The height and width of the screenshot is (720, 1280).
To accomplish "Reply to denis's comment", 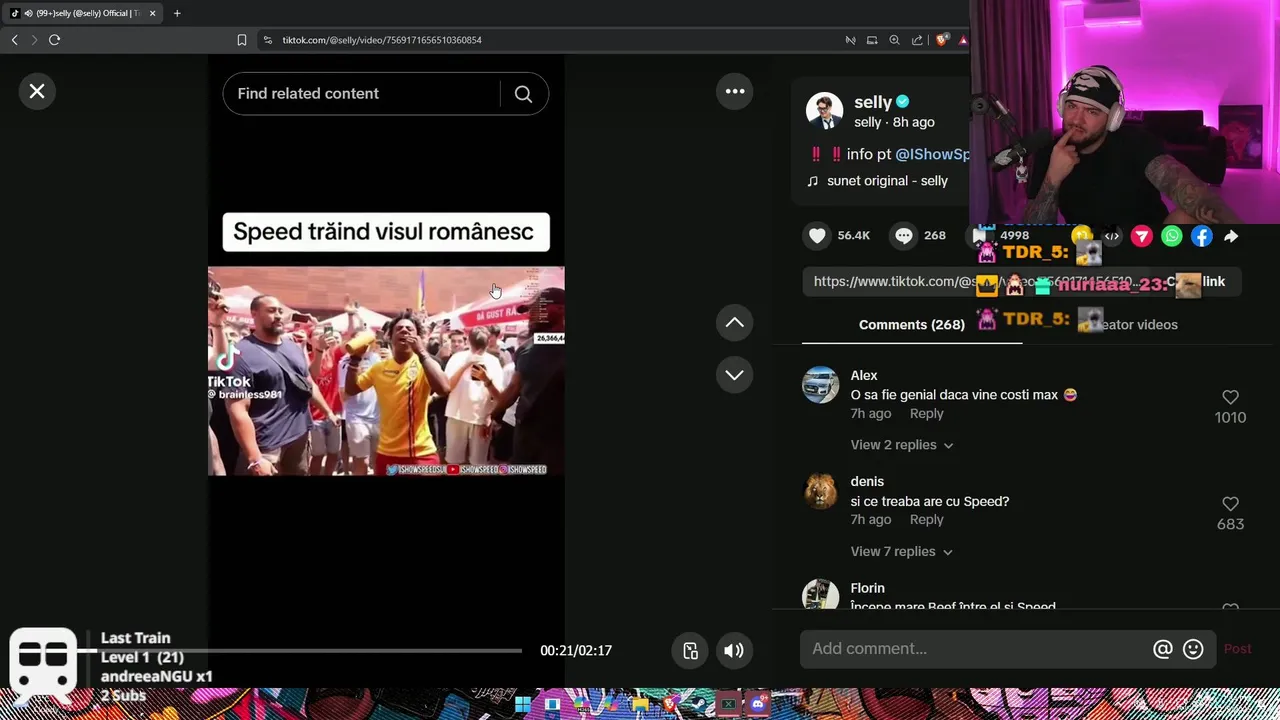I will [926, 520].
